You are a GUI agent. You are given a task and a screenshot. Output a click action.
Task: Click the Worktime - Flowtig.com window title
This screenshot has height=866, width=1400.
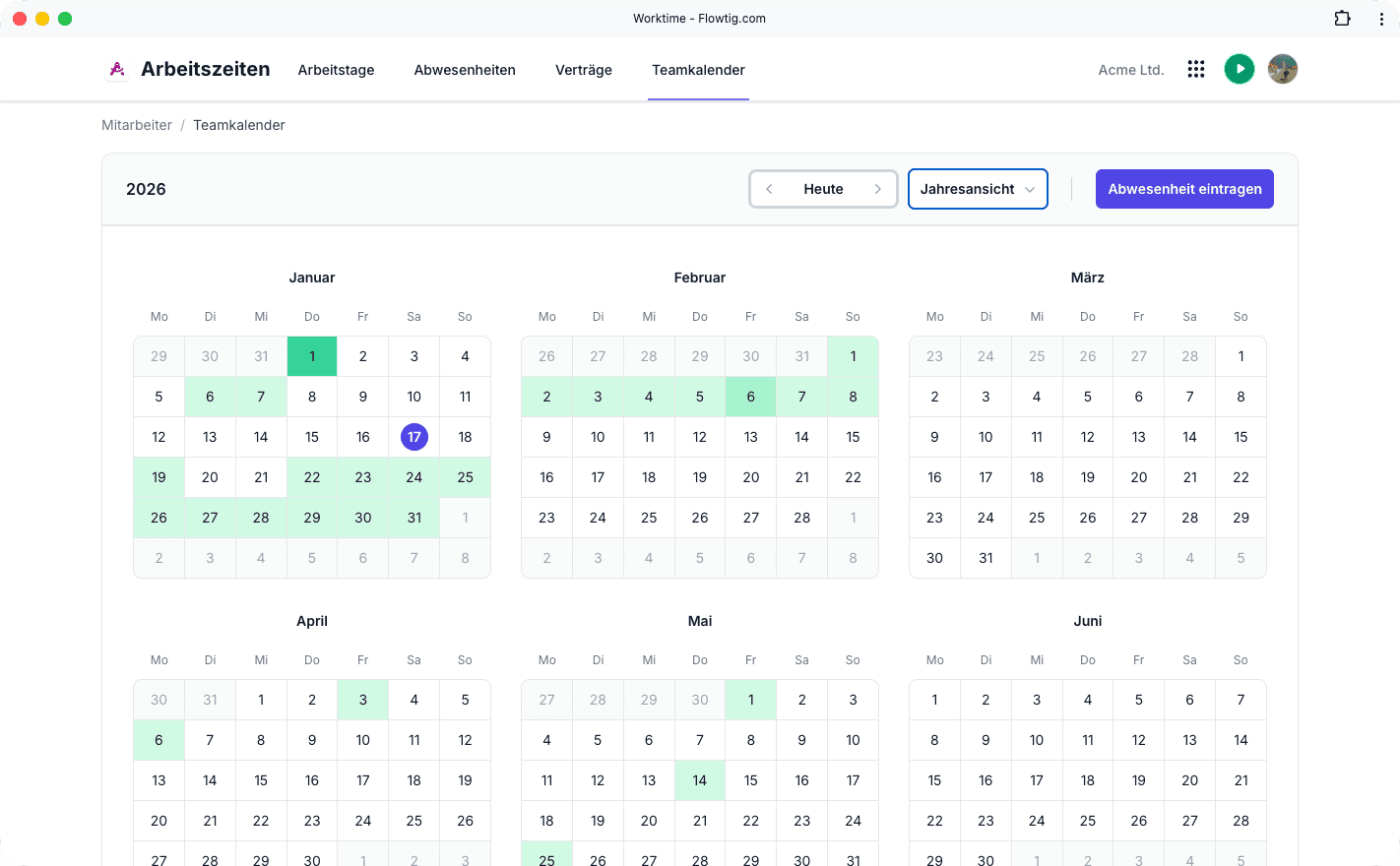[x=699, y=18]
